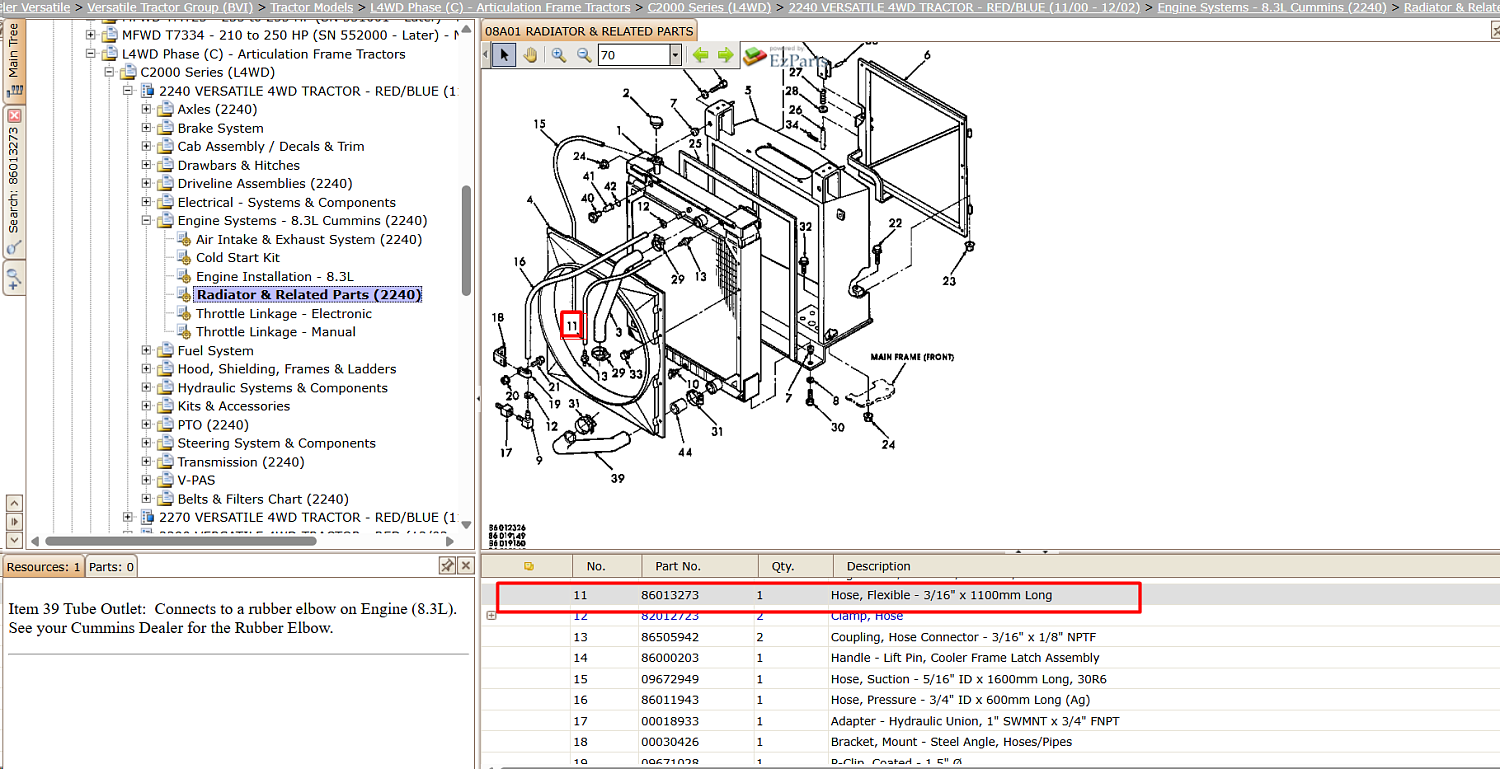The width and height of the screenshot is (1500, 769).
Task: Expand the Fuel System tree node
Action: pyautogui.click(x=146, y=350)
